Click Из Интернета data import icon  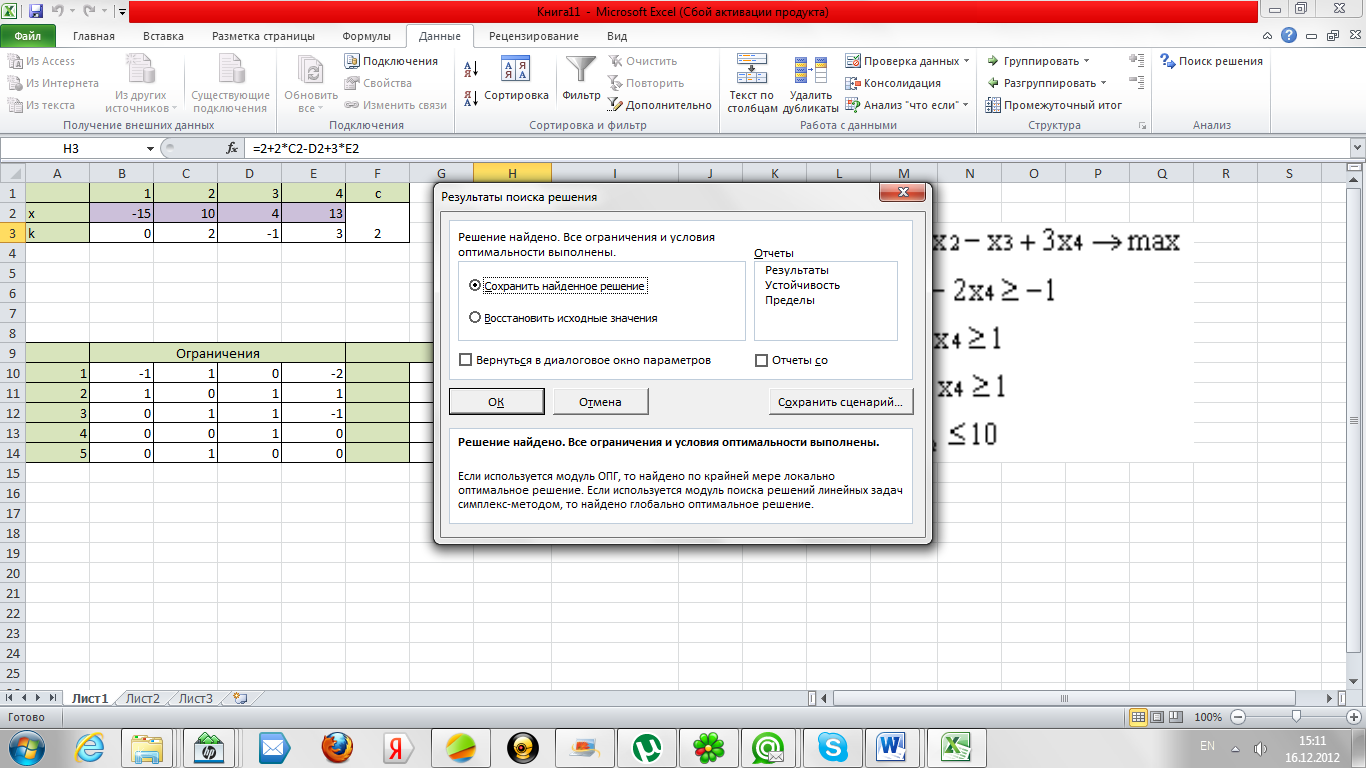pyautogui.click(x=15, y=83)
